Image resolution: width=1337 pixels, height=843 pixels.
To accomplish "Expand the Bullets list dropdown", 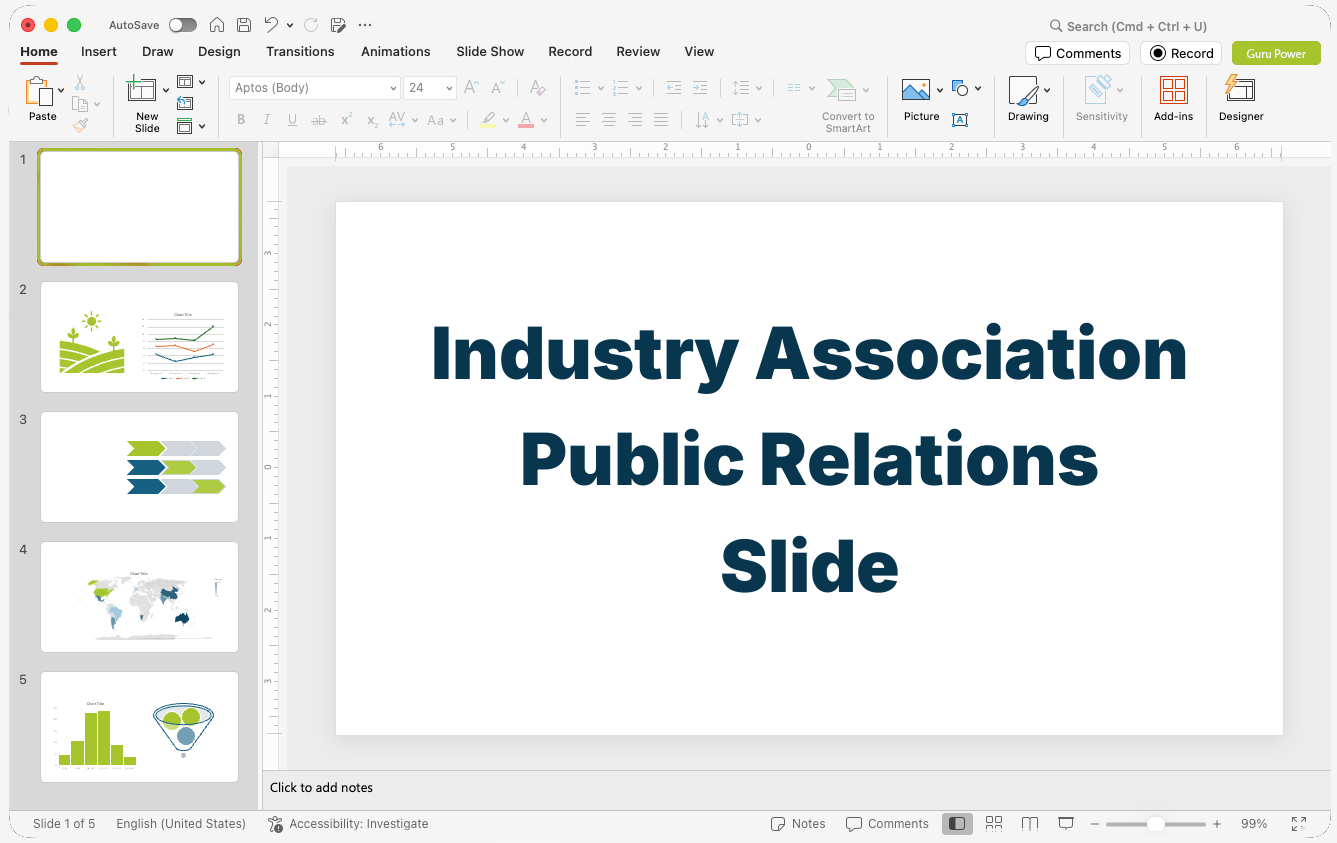I will (x=601, y=88).
